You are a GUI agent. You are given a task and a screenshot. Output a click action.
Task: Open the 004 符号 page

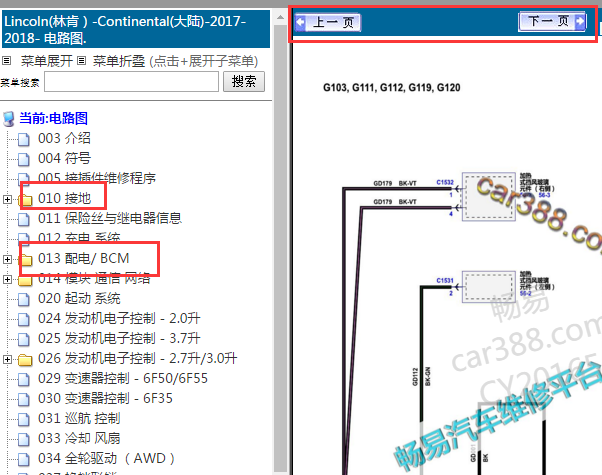[64, 158]
